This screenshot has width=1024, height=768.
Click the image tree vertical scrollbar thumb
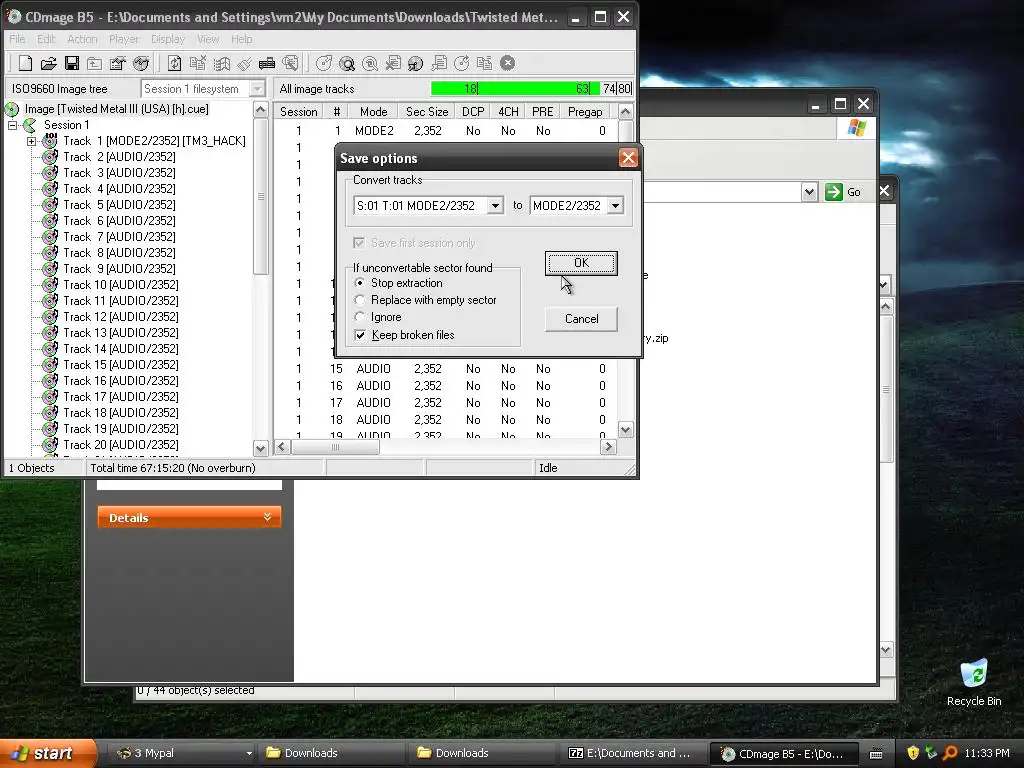261,196
